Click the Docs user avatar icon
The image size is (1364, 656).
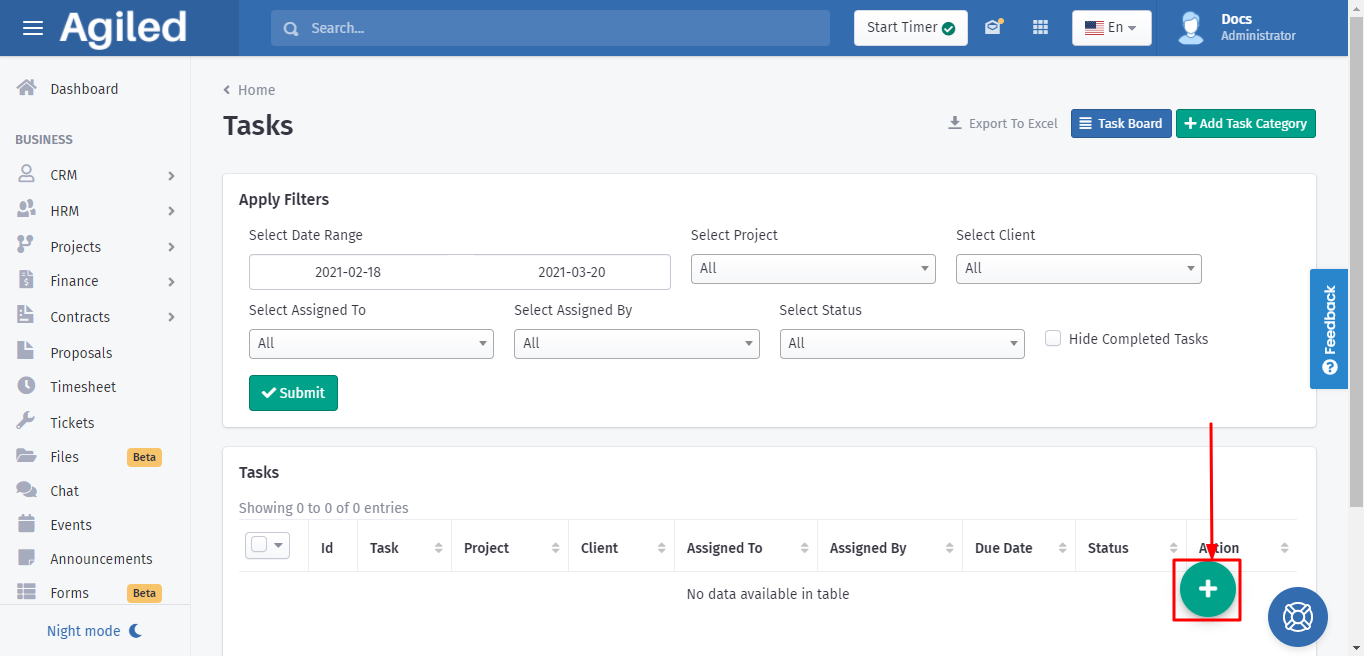pos(1190,28)
